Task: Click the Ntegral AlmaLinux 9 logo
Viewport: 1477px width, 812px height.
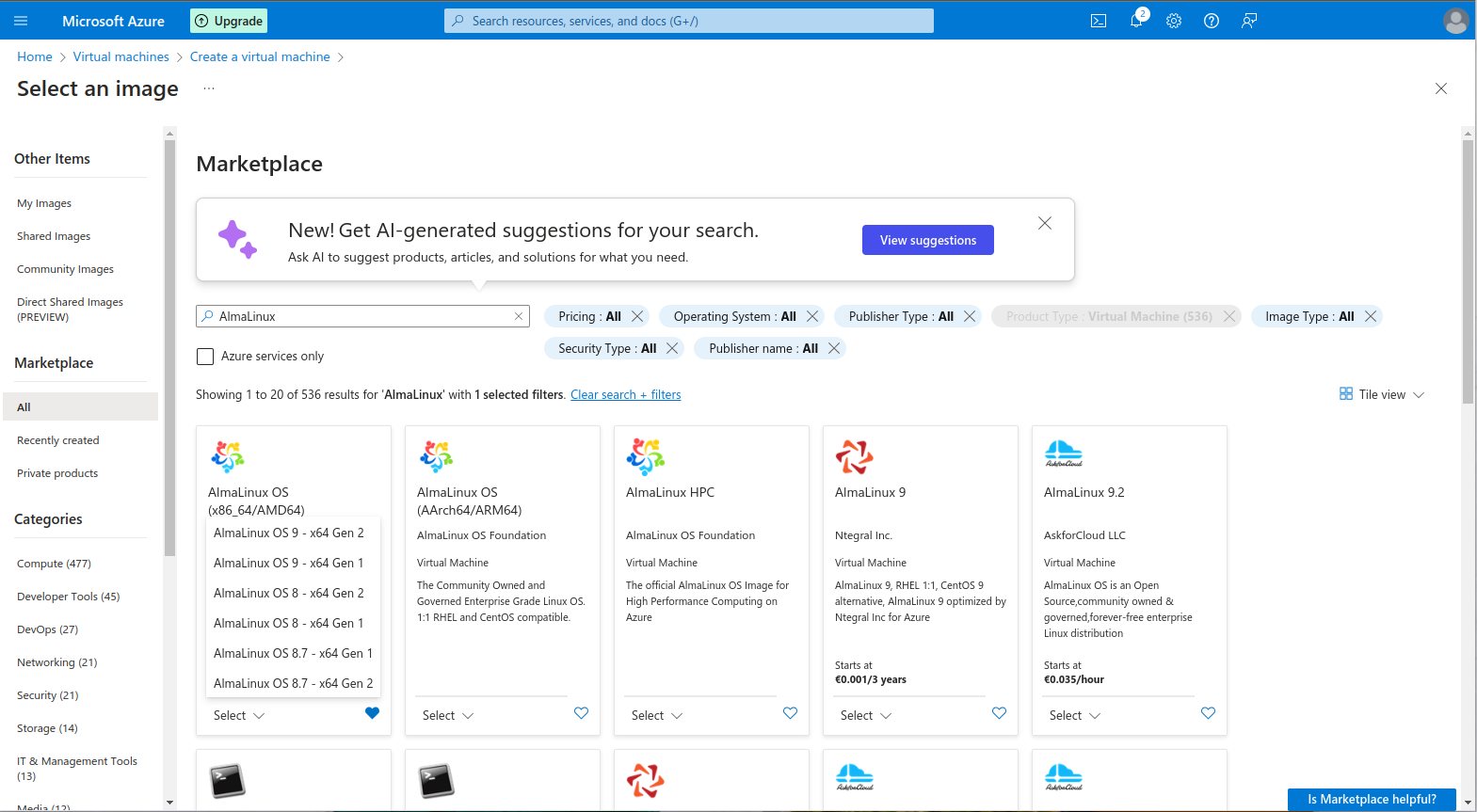Action: pos(855,456)
